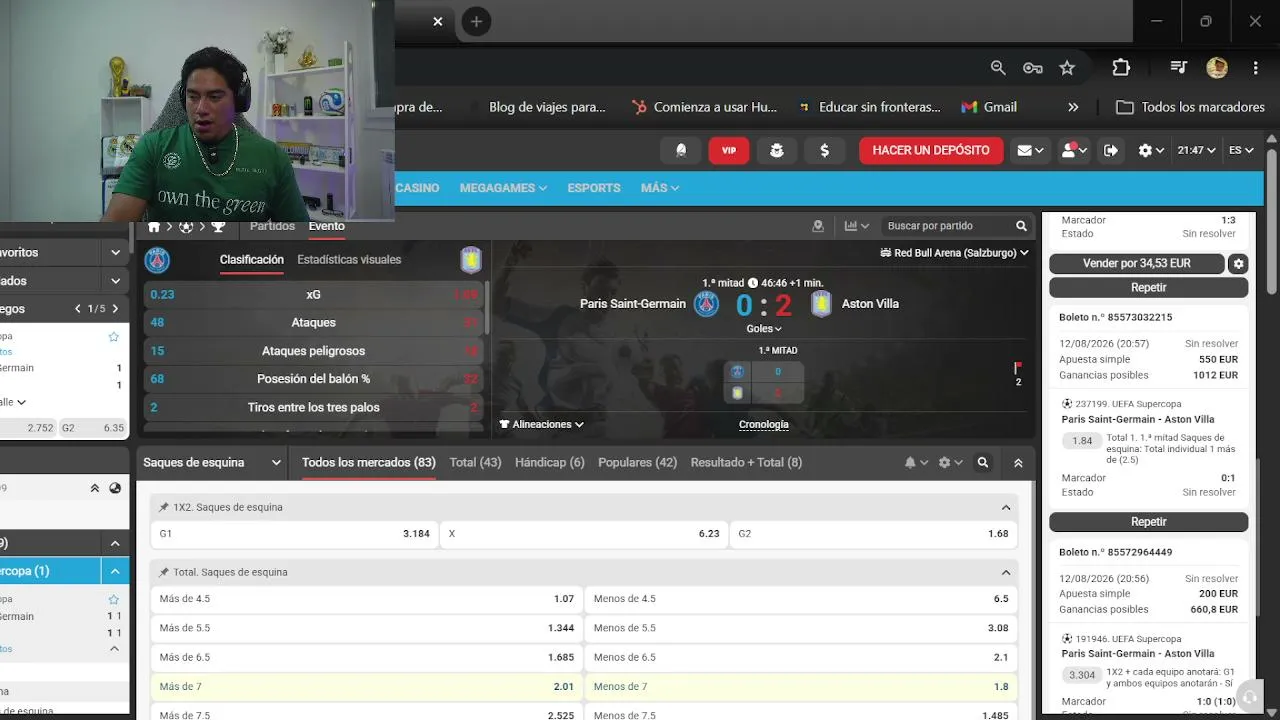The image size is (1280, 720).
Task: Open a new browser tab
Action: click(x=476, y=21)
